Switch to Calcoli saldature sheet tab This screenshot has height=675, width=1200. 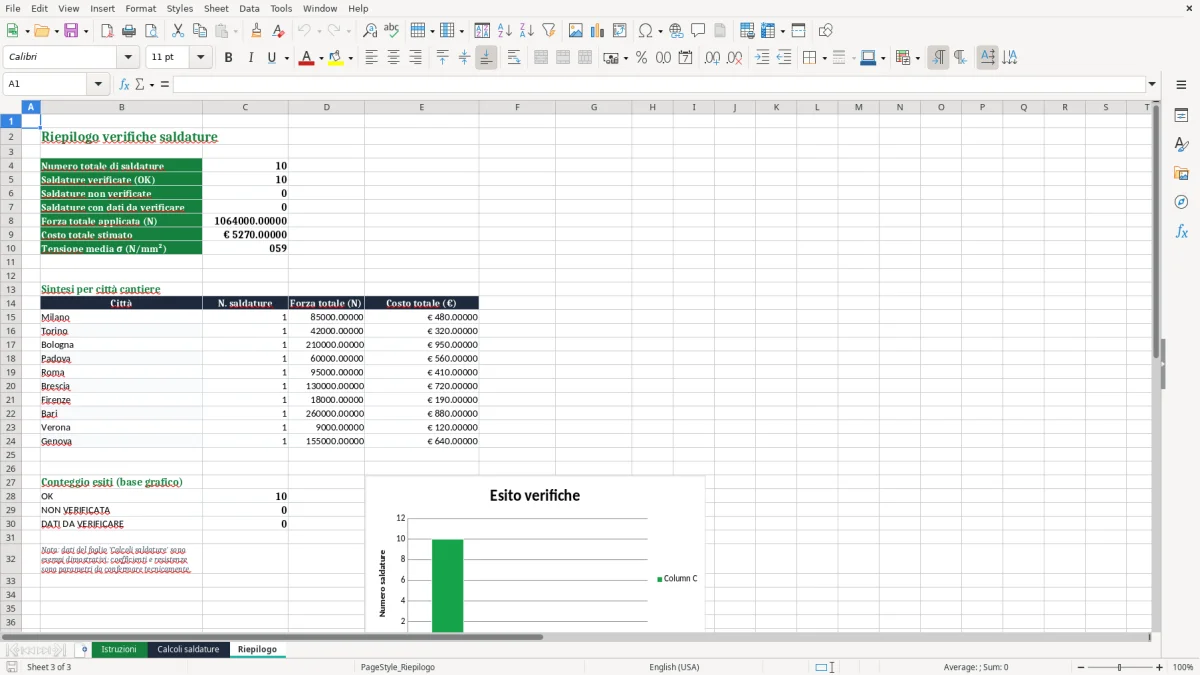[x=188, y=649]
